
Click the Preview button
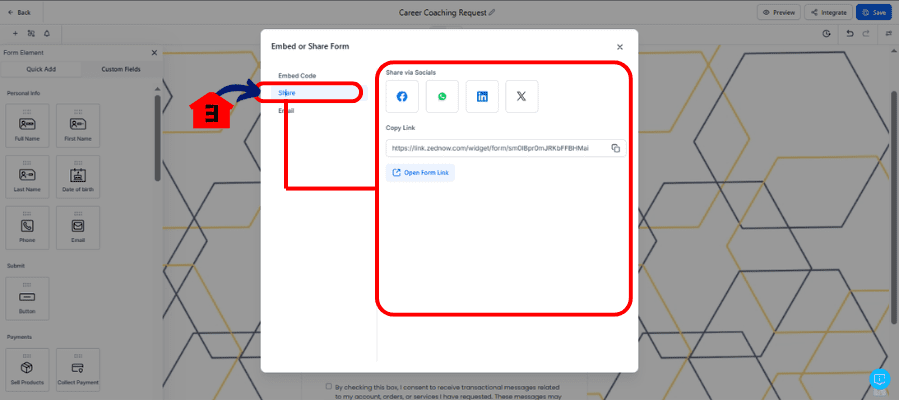(x=779, y=12)
